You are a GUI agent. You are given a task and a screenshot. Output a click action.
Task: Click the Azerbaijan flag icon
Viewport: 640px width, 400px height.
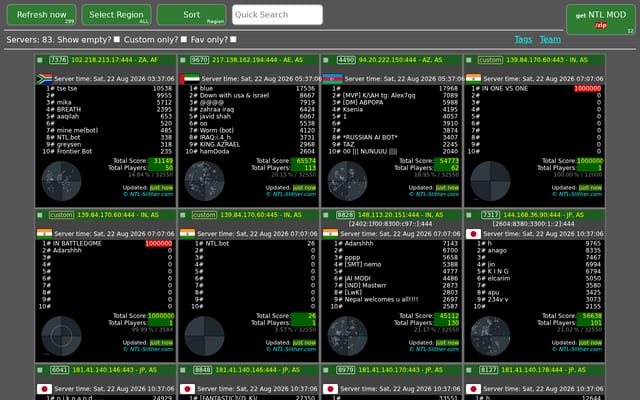(x=333, y=79)
